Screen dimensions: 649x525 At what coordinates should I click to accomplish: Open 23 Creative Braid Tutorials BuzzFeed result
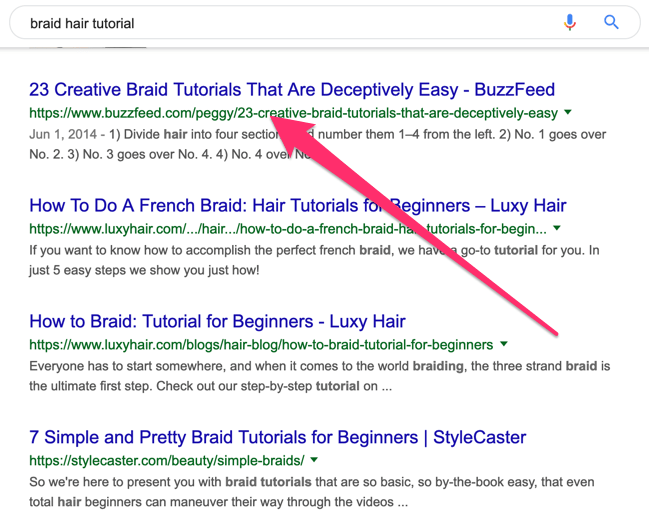pos(292,89)
